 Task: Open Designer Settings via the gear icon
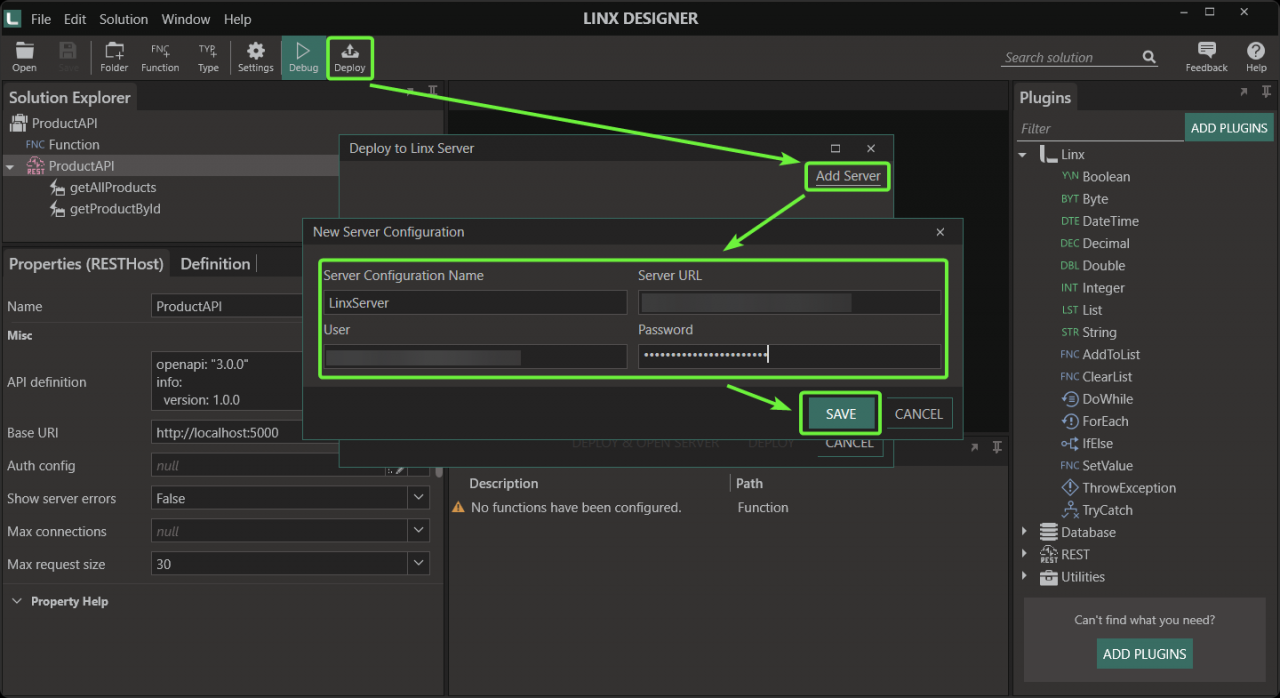pyautogui.click(x=256, y=57)
